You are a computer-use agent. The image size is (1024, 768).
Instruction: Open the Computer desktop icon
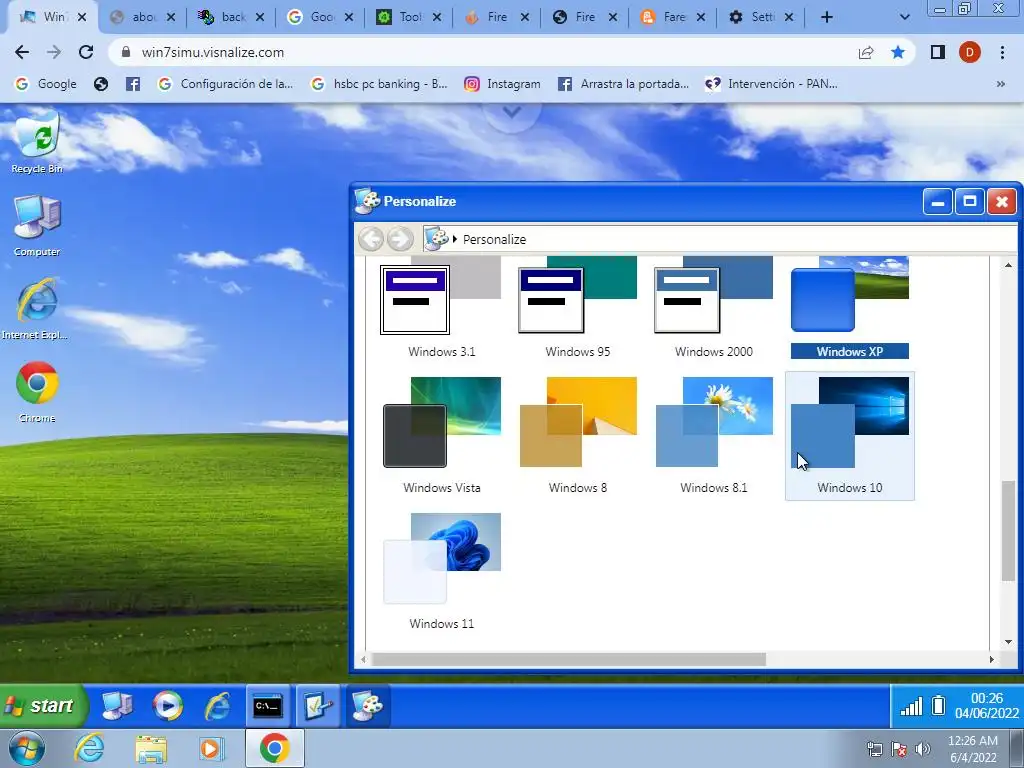37,225
